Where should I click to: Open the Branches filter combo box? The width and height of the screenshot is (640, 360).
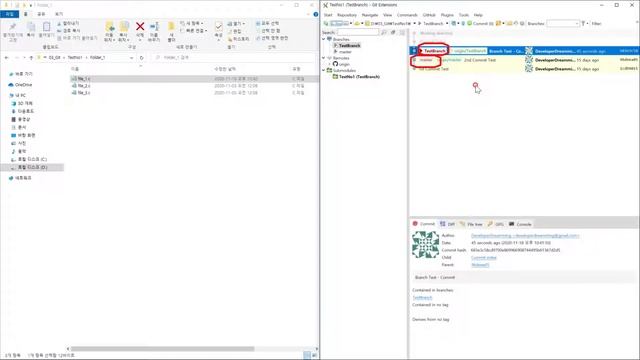click(x=563, y=24)
